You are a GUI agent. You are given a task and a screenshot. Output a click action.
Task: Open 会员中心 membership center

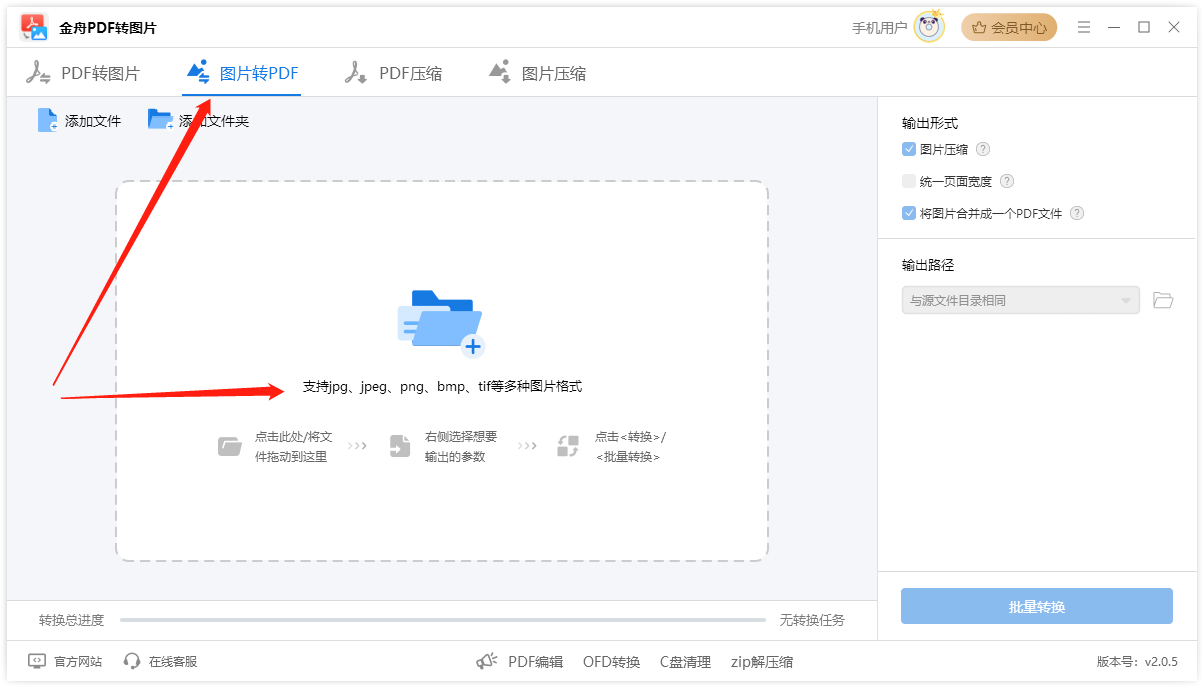click(x=1008, y=27)
